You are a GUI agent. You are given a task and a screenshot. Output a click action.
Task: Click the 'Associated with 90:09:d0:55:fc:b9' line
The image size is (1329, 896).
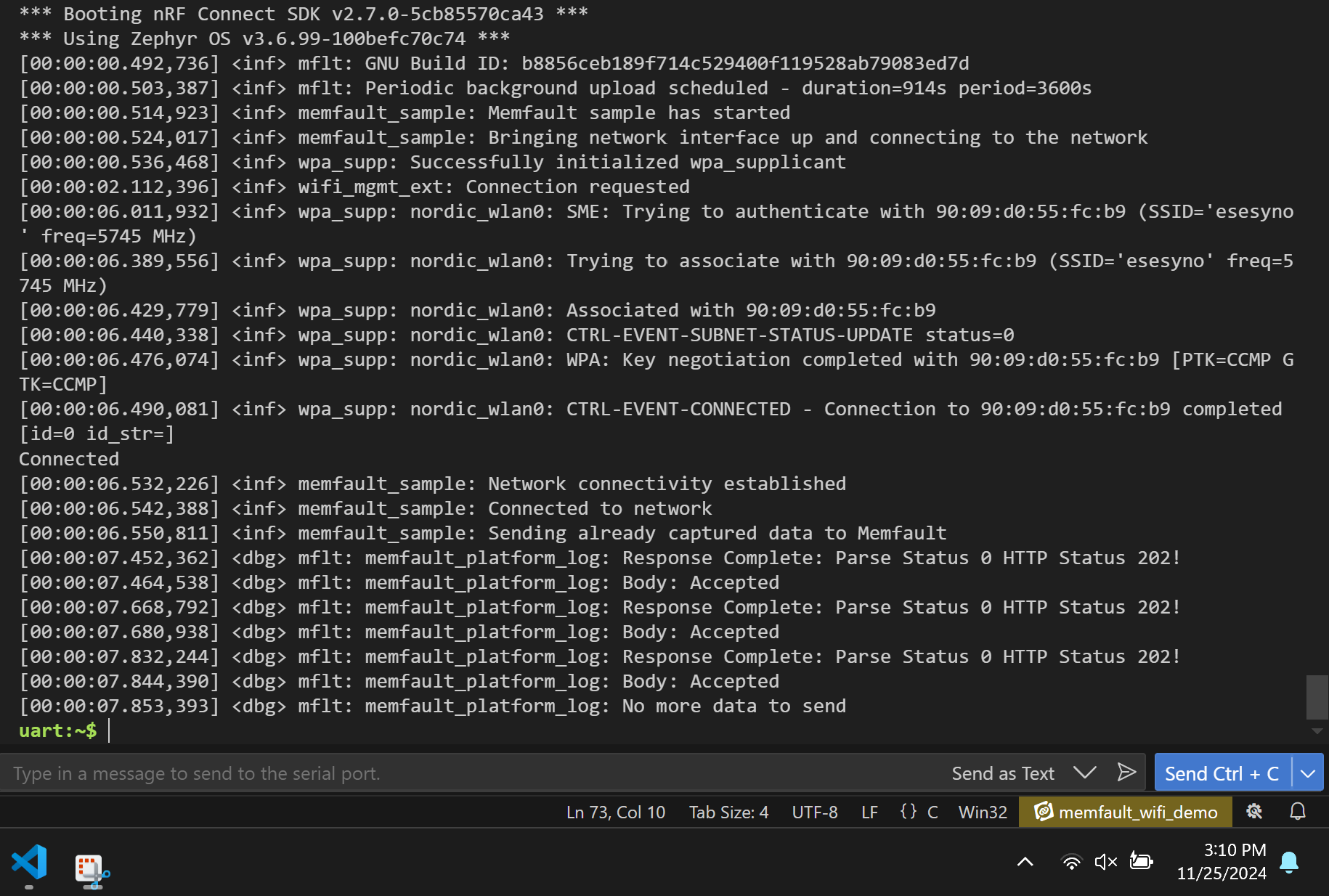pyautogui.click(x=477, y=310)
